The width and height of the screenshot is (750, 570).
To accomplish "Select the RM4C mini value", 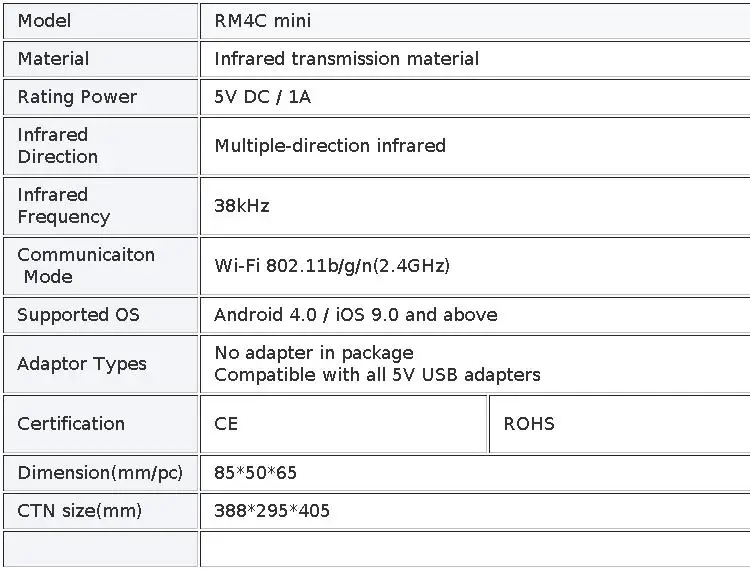I will click(263, 21).
